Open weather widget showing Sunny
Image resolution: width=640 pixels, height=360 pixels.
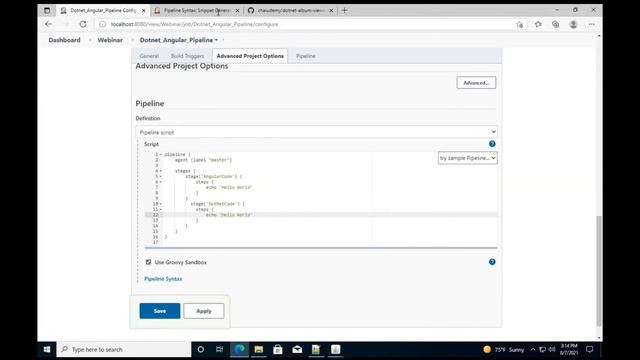click(504, 349)
